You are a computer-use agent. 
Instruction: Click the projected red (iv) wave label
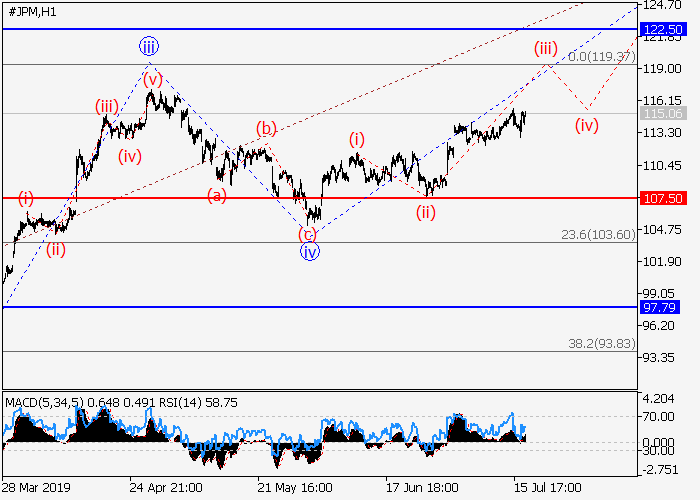tap(586, 125)
